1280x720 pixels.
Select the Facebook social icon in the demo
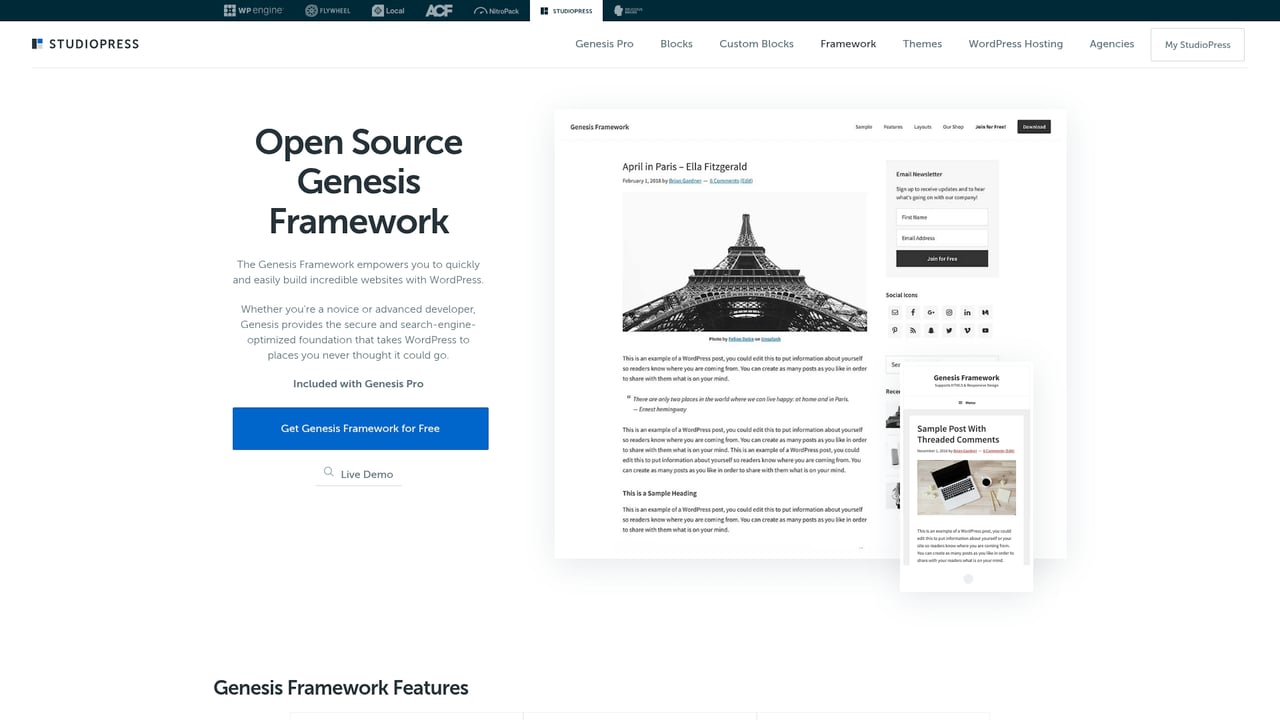pos(913,312)
